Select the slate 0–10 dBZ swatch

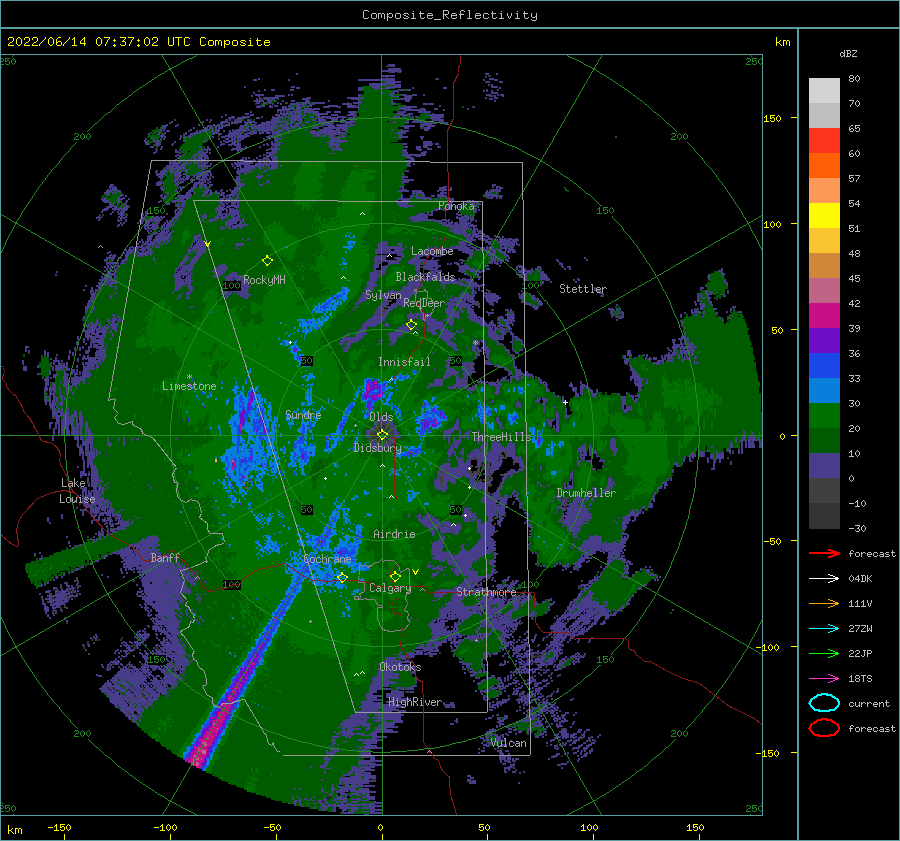coord(824,466)
